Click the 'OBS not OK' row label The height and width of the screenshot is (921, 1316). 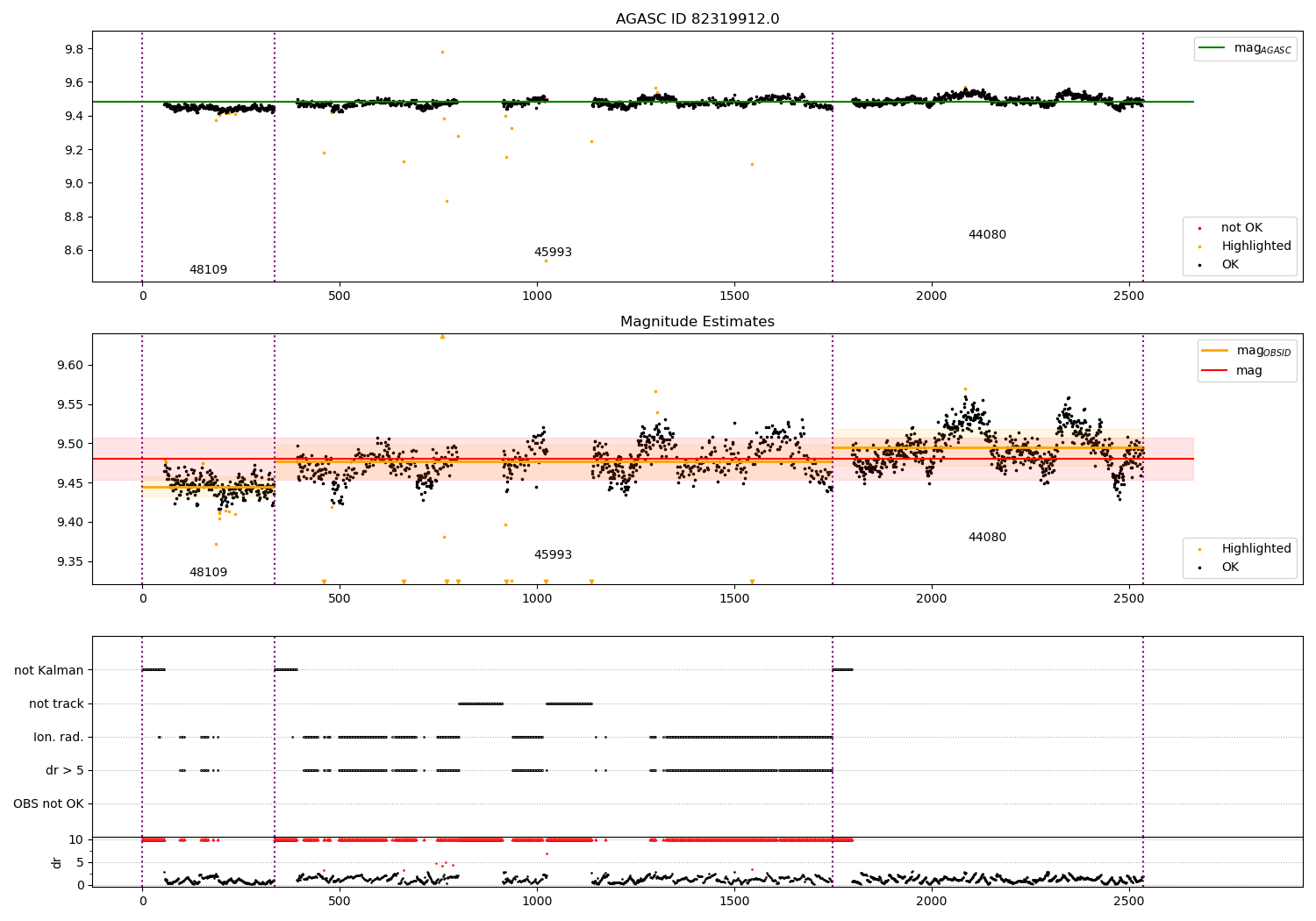coord(49,804)
